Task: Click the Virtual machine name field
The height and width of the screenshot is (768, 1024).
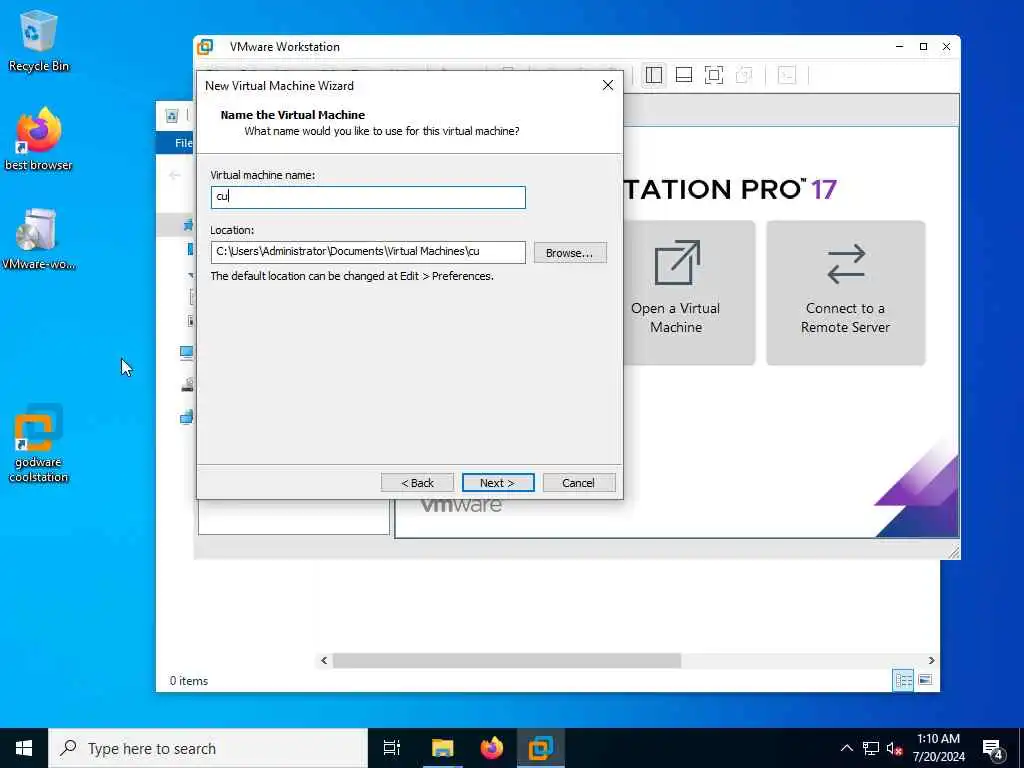Action: pos(368,197)
